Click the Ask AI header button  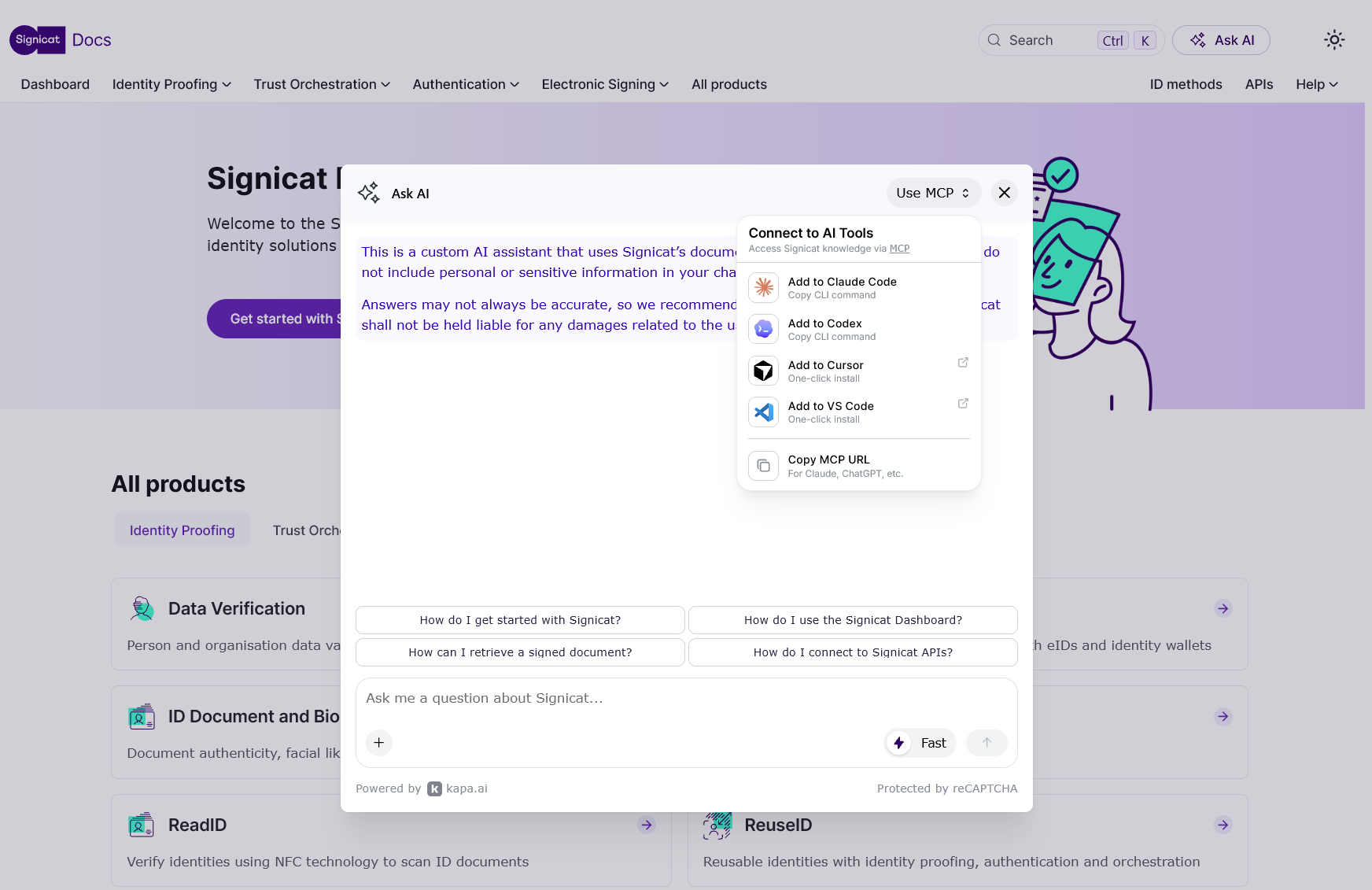1221,40
